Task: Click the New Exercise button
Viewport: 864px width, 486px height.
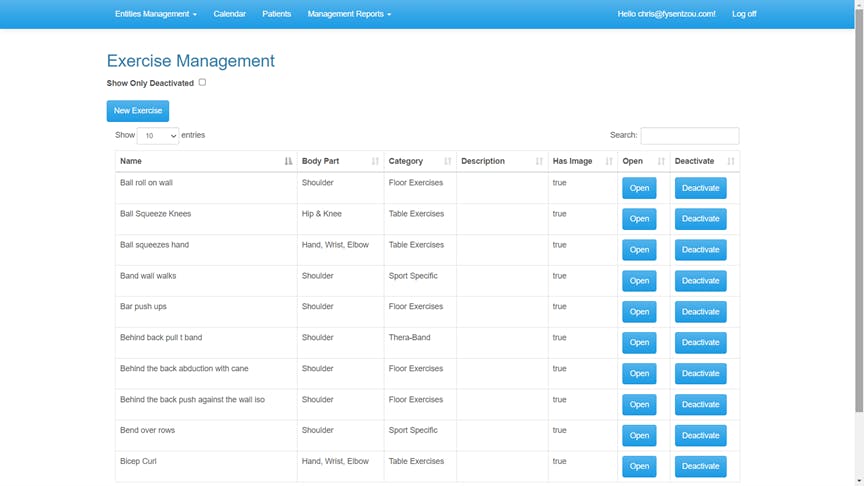Action: click(x=138, y=111)
